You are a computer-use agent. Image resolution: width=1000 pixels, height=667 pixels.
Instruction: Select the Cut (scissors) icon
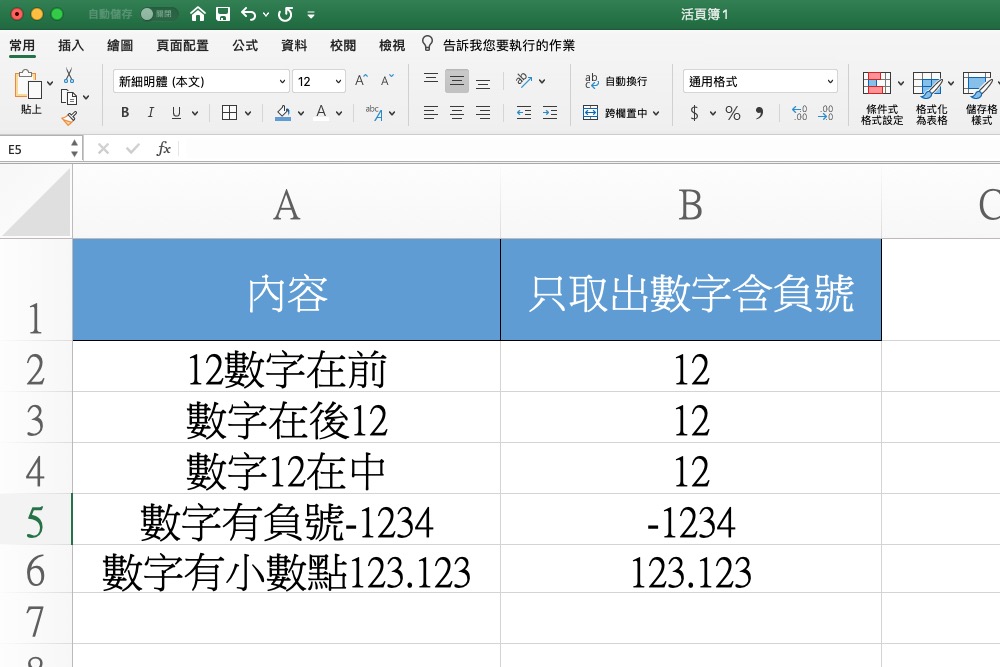click(x=71, y=76)
